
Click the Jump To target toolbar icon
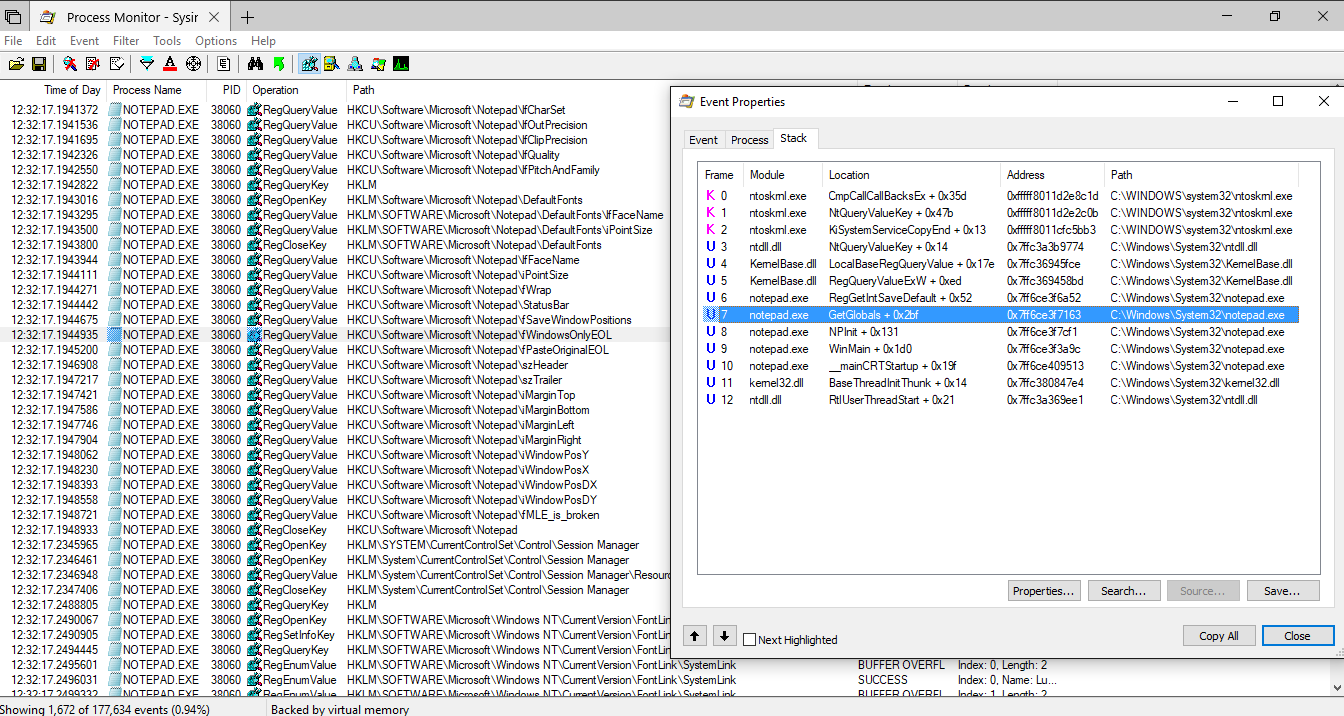pos(193,63)
